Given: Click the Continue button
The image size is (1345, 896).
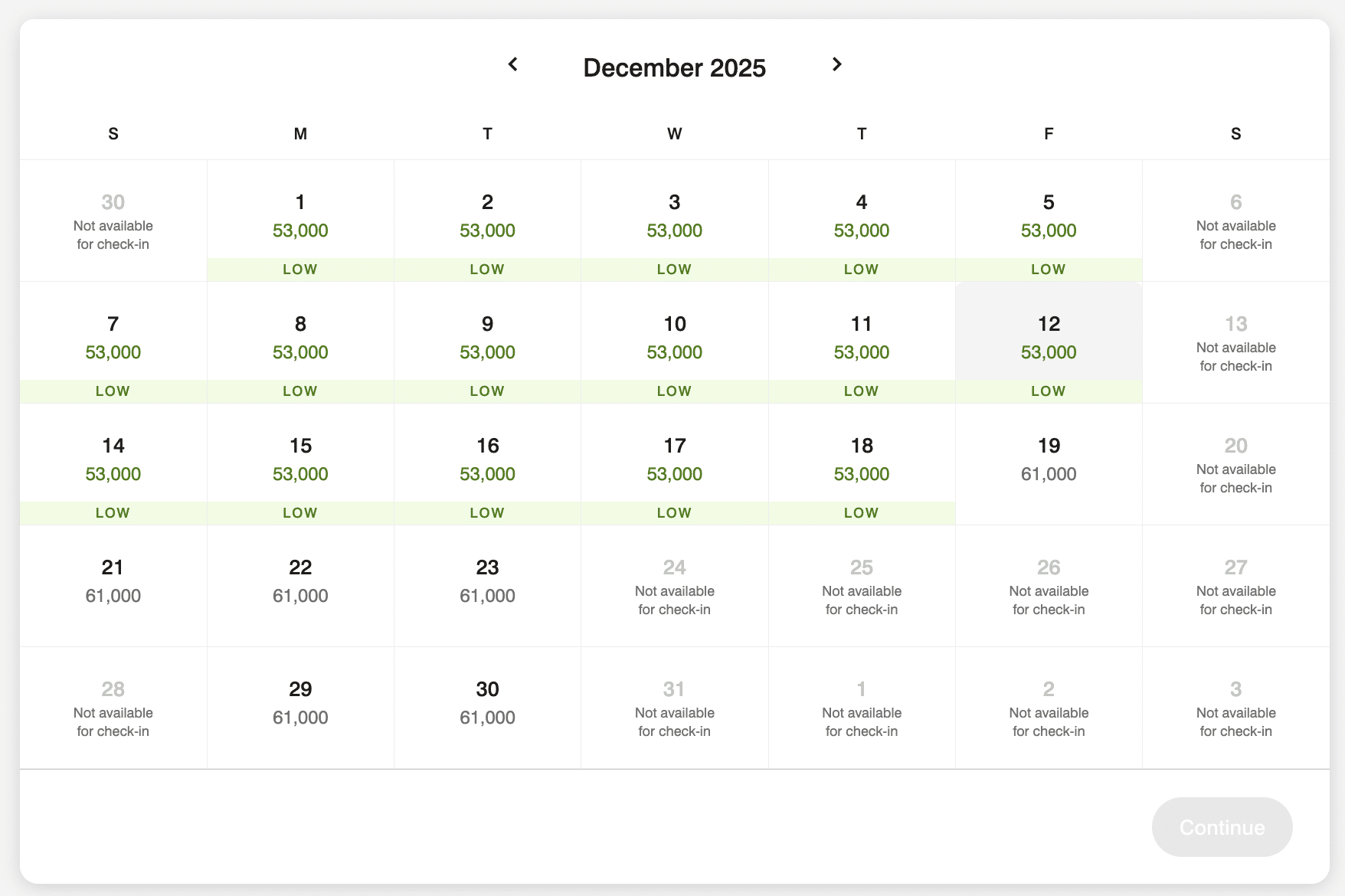Looking at the screenshot, I should [1222, 827].
